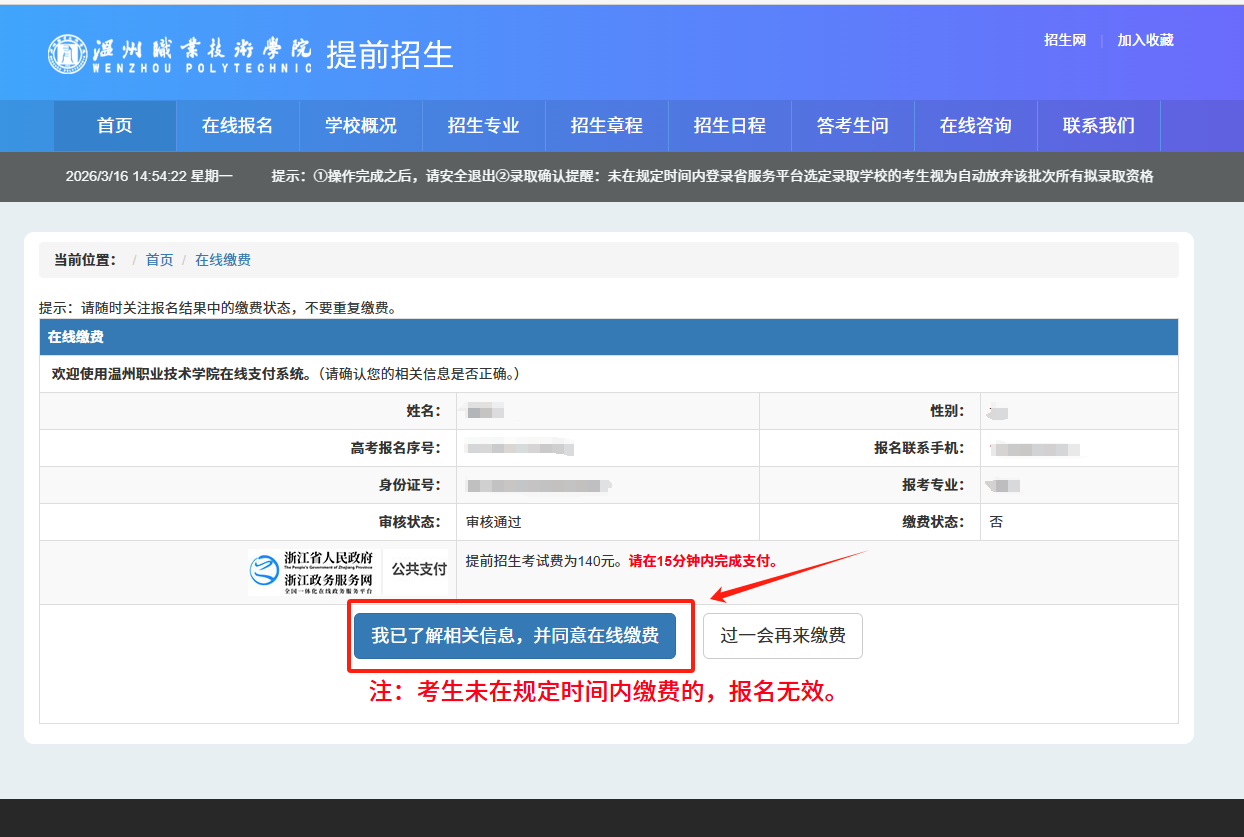Viewport: 1244px width, 837px height.
Task: Click the 过一会再来缴费 button
Action: [782, 636]
